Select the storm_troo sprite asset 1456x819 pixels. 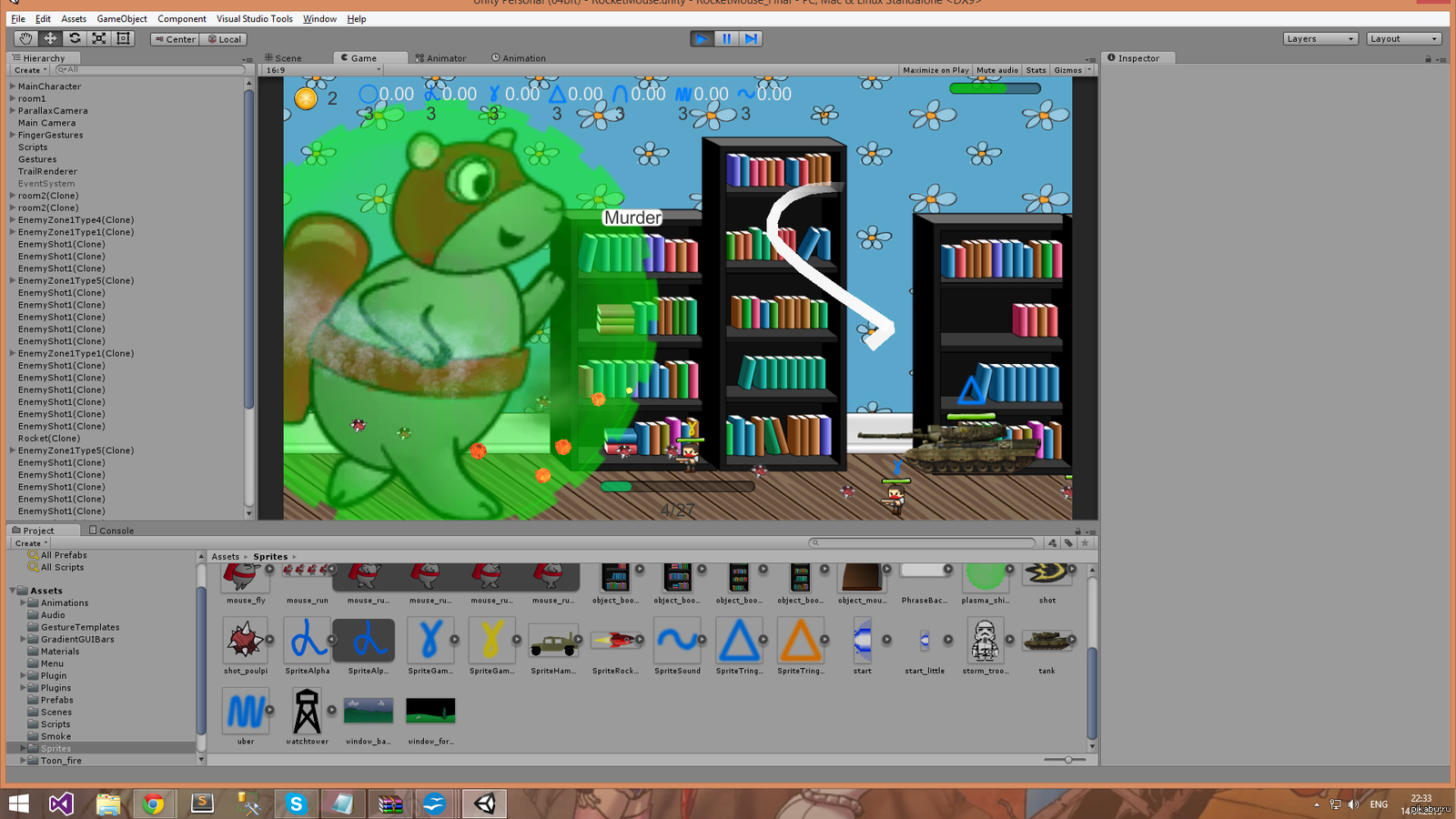985,646
